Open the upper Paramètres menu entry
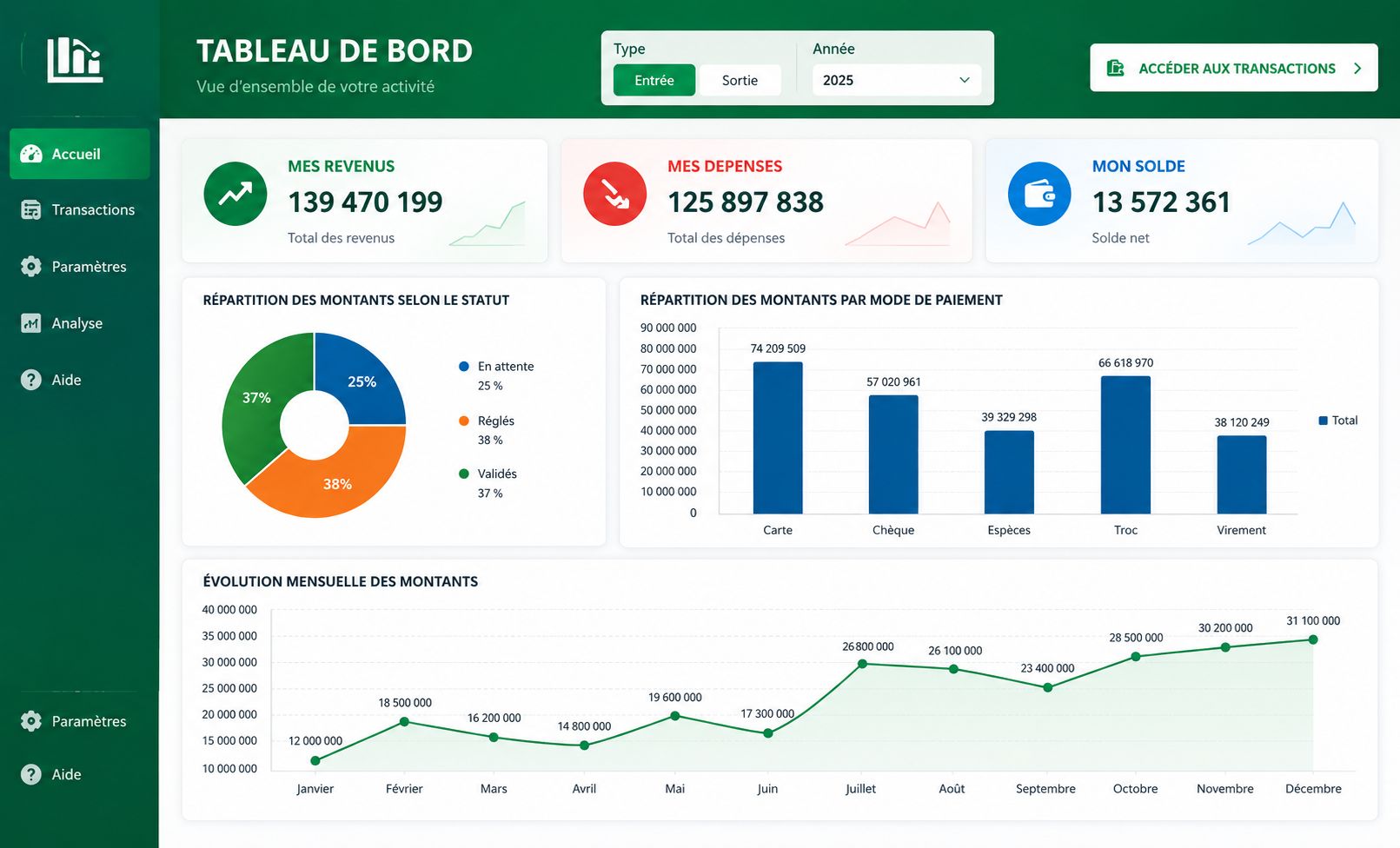This screenshot has width=1400, height=848. [x=80, y=266]
